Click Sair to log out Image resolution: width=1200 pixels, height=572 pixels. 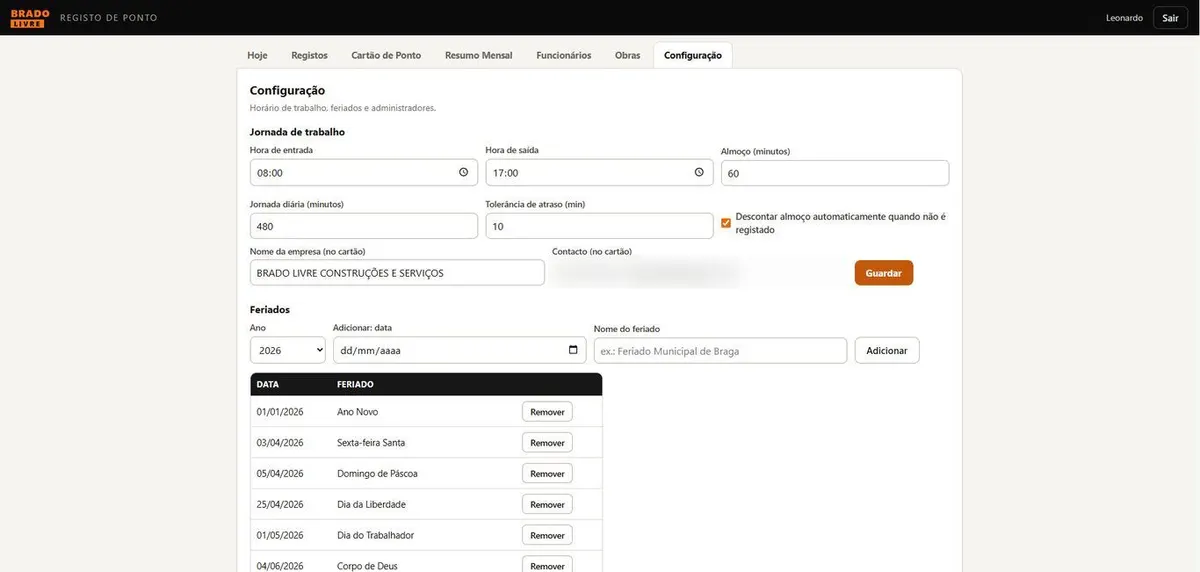(1170, 18)
